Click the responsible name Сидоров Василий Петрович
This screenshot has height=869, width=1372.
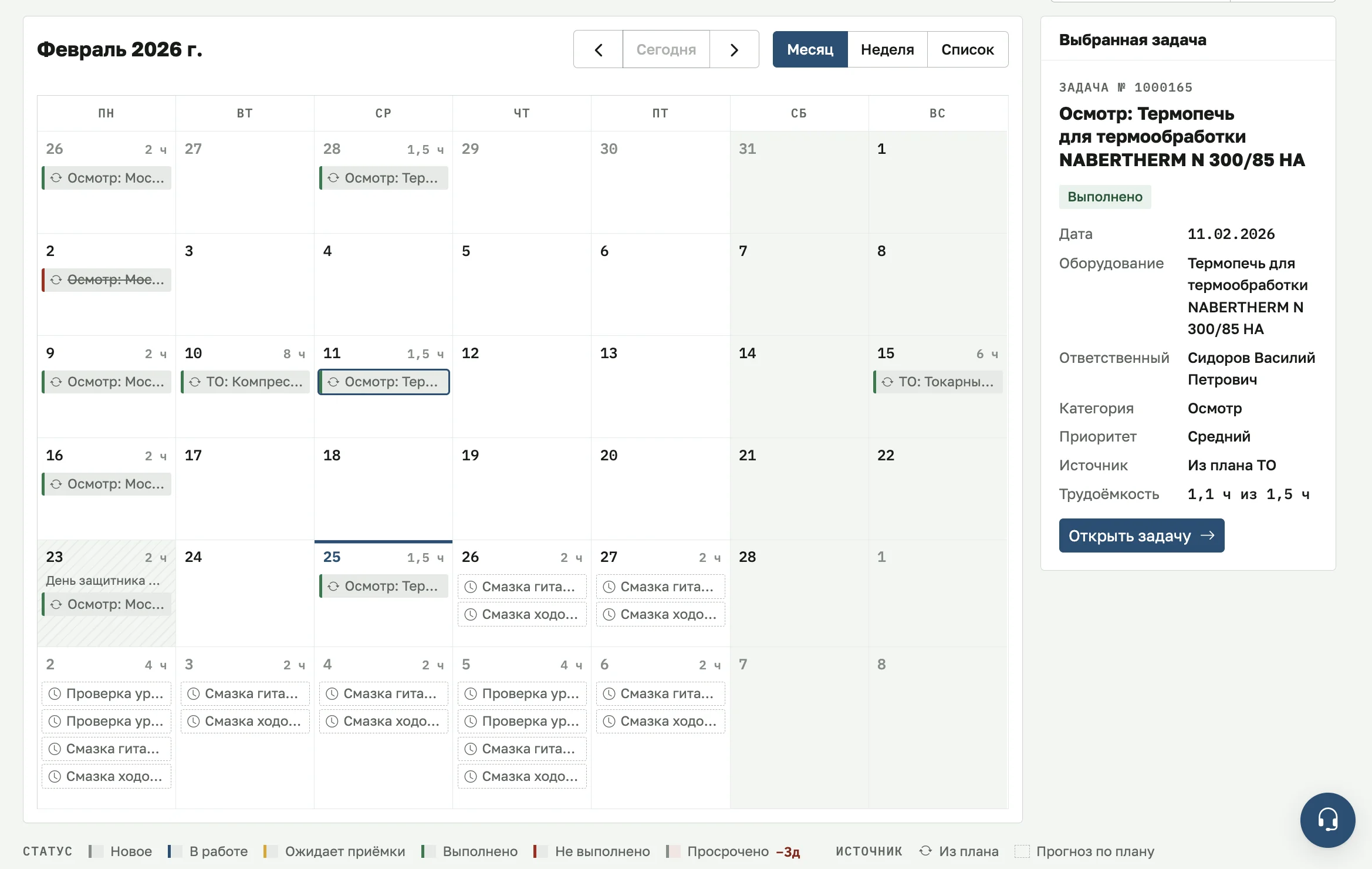click(x=1251, y=369)
